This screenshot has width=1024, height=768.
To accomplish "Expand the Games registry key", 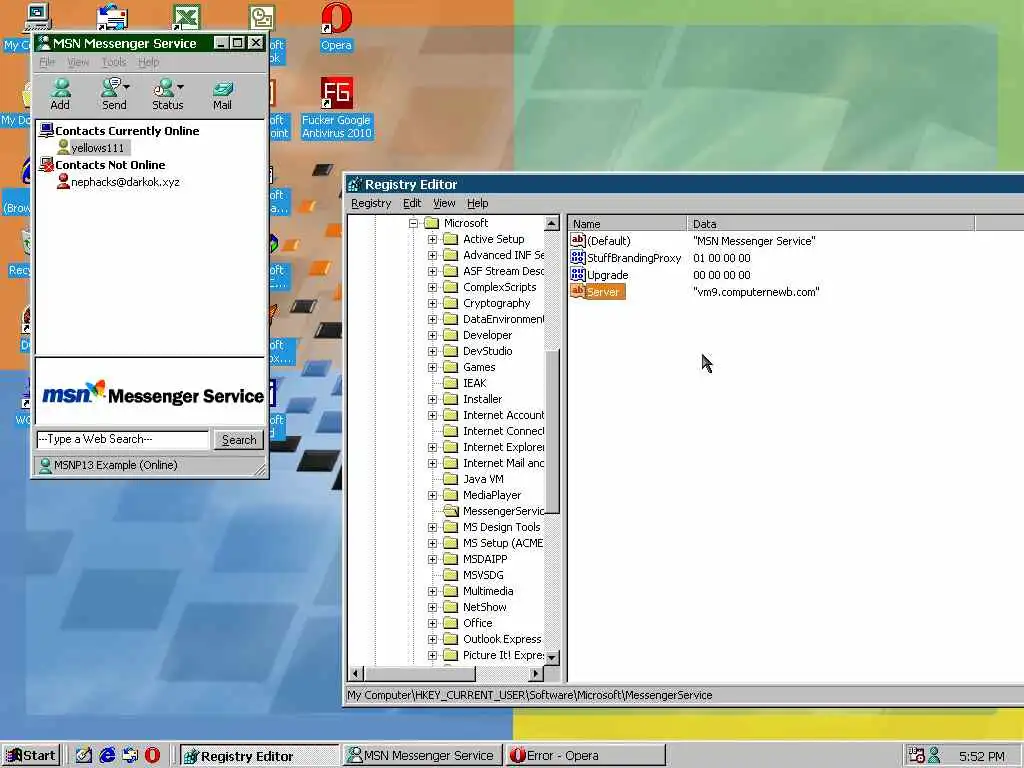I will click(432, 368).
